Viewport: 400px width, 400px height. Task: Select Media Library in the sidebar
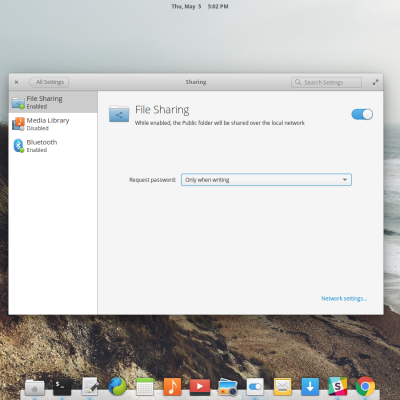pos(53,124)
